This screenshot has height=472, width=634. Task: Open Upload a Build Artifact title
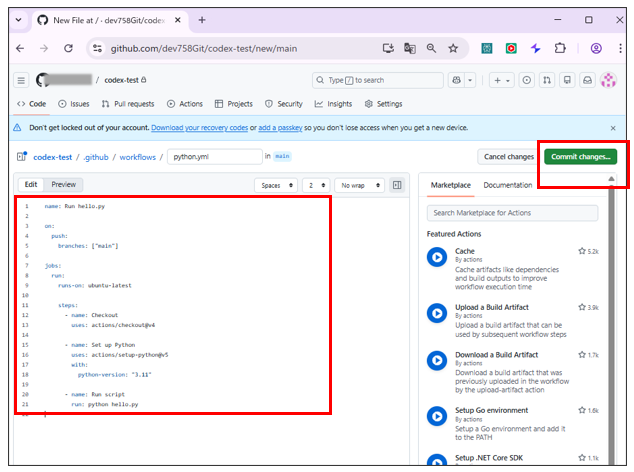(x=492, y=307)
